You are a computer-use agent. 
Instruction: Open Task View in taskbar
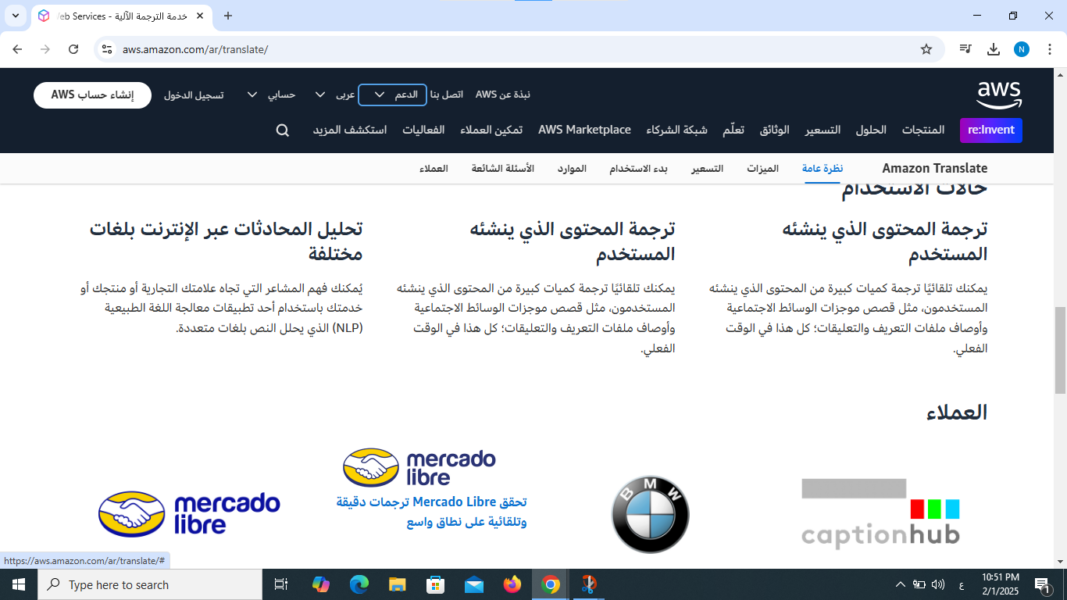point(280,584)
